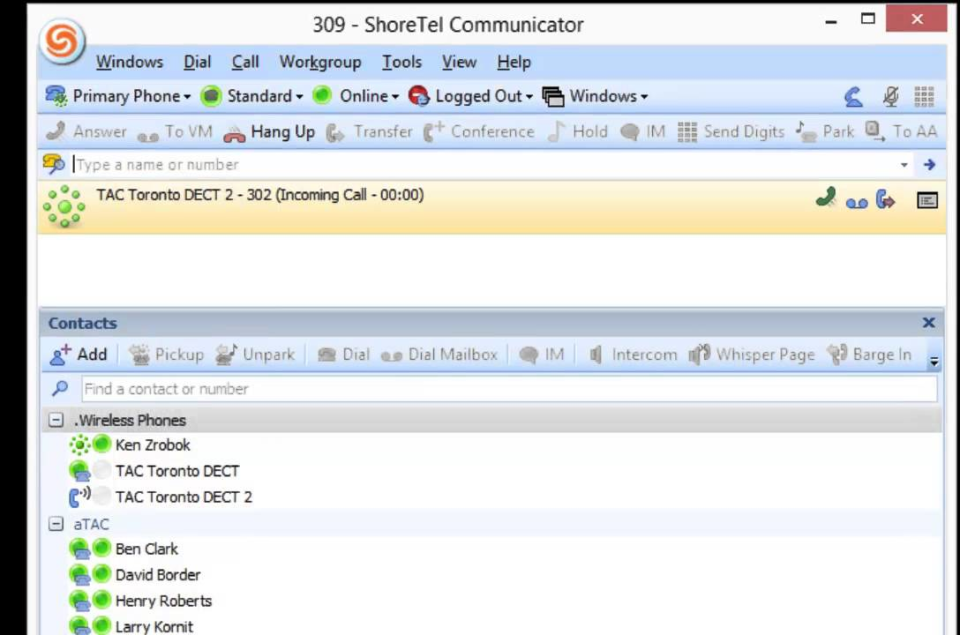
Task: Open the Logged Out agent state dropdown
Action: [x=470, y=96]
